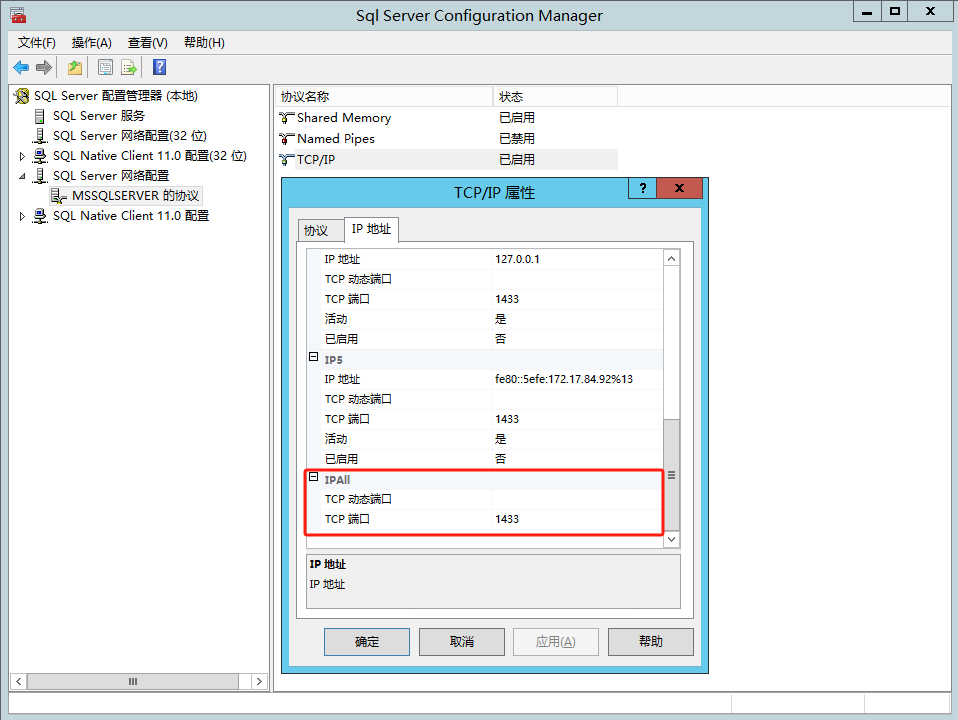Image resolution: width=958 pixels, height=720 pixels.
Task: Click the Properties toolbar icon
Action: click(x=105, y=67)
